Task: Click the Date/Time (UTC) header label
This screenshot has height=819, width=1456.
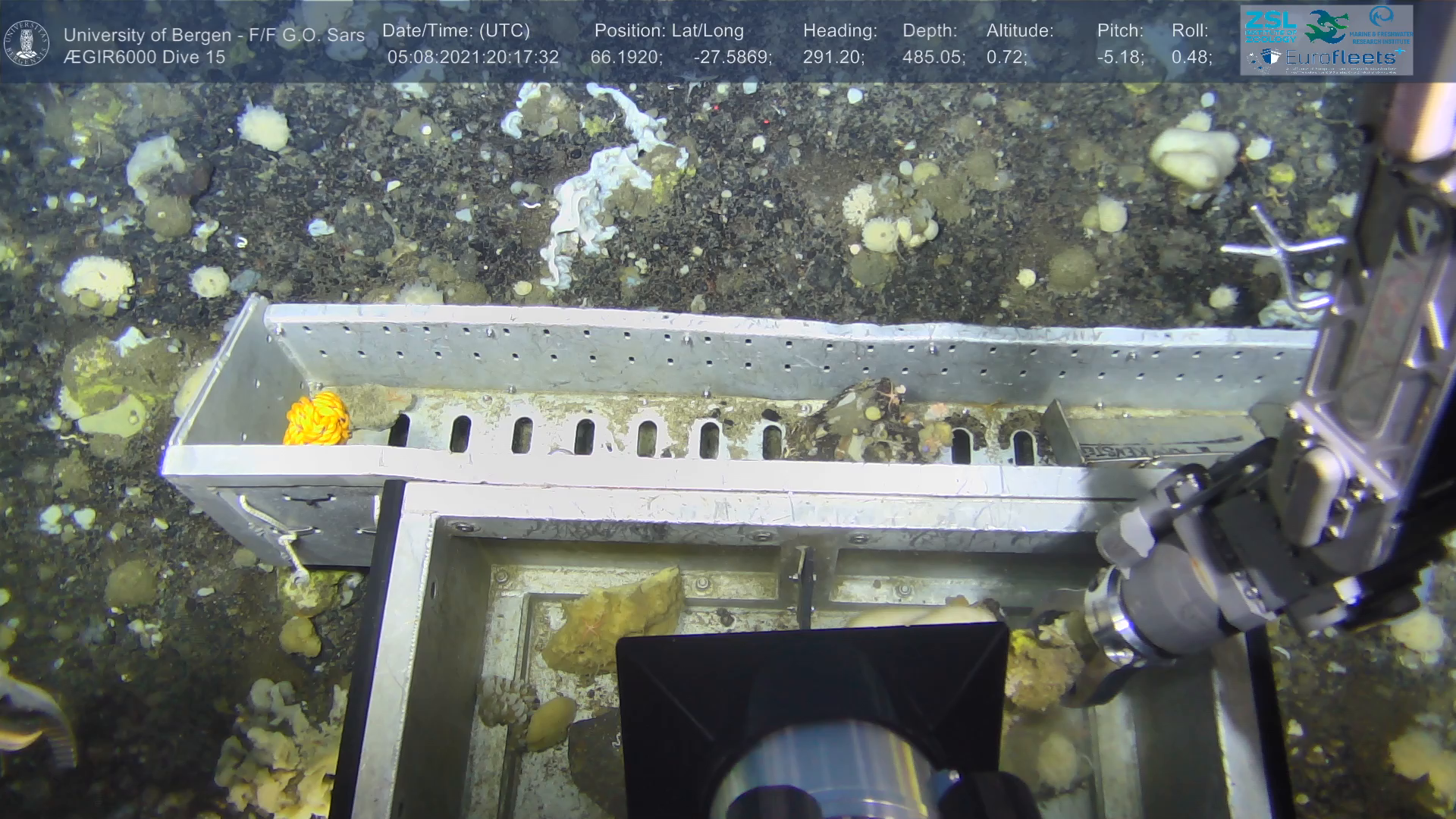Action: click(456, 30)
